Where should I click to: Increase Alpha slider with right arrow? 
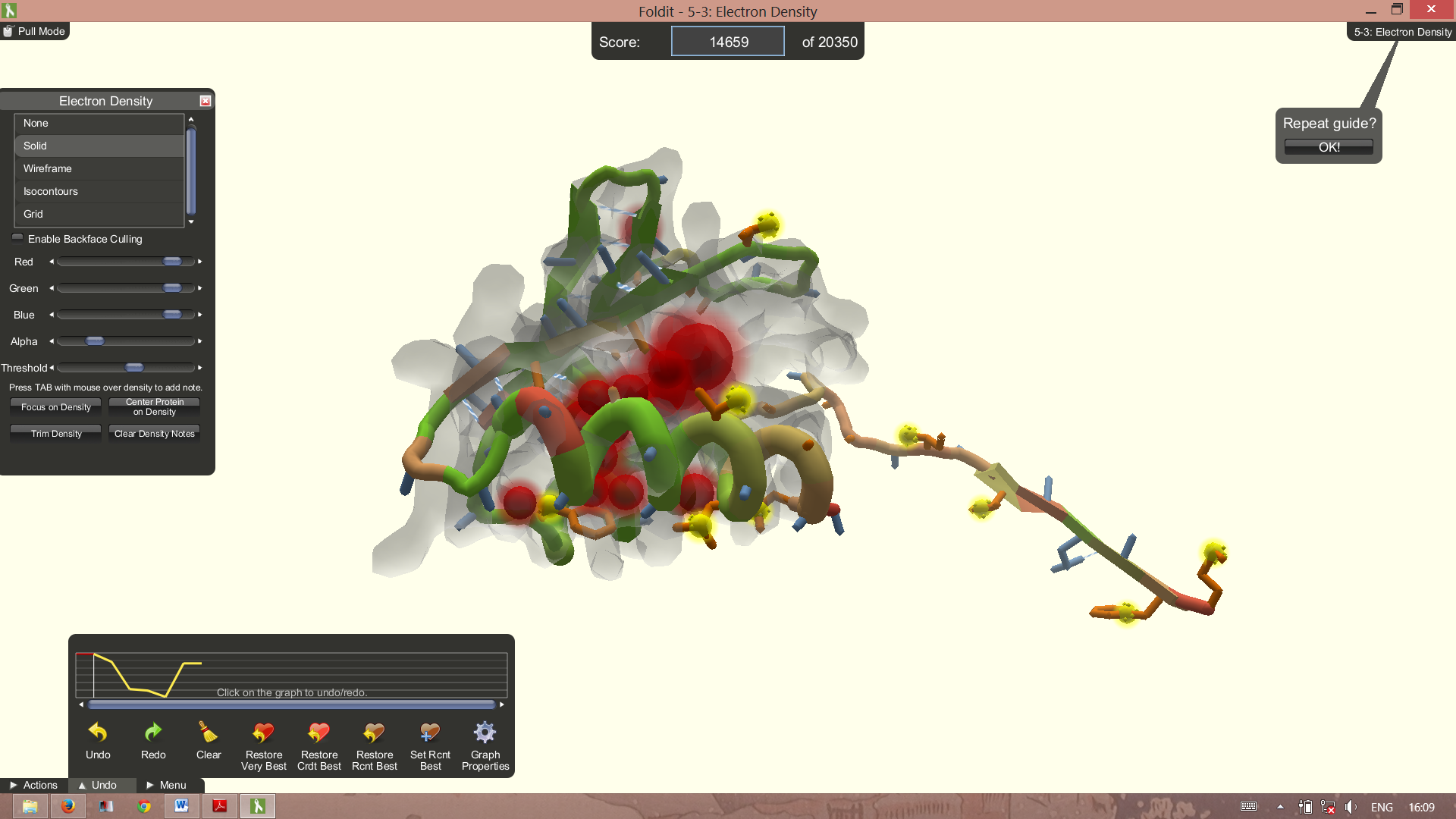(x=200, y=341)
